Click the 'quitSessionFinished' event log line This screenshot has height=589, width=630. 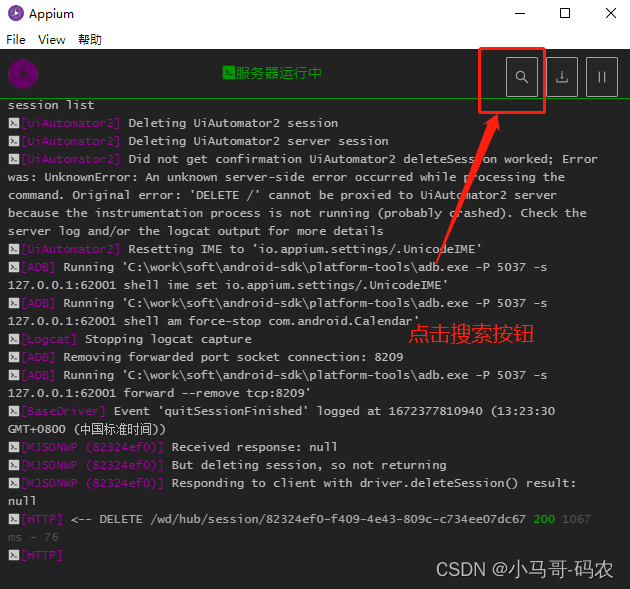click(x=281, y=420)
